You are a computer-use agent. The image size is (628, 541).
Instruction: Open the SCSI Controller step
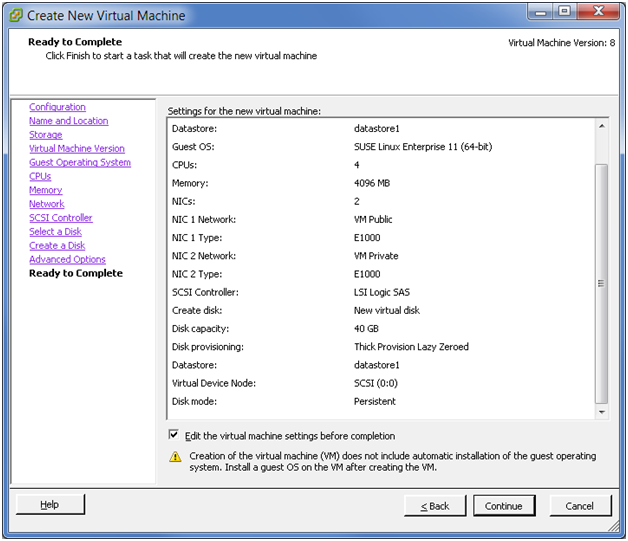click(61, 218)
